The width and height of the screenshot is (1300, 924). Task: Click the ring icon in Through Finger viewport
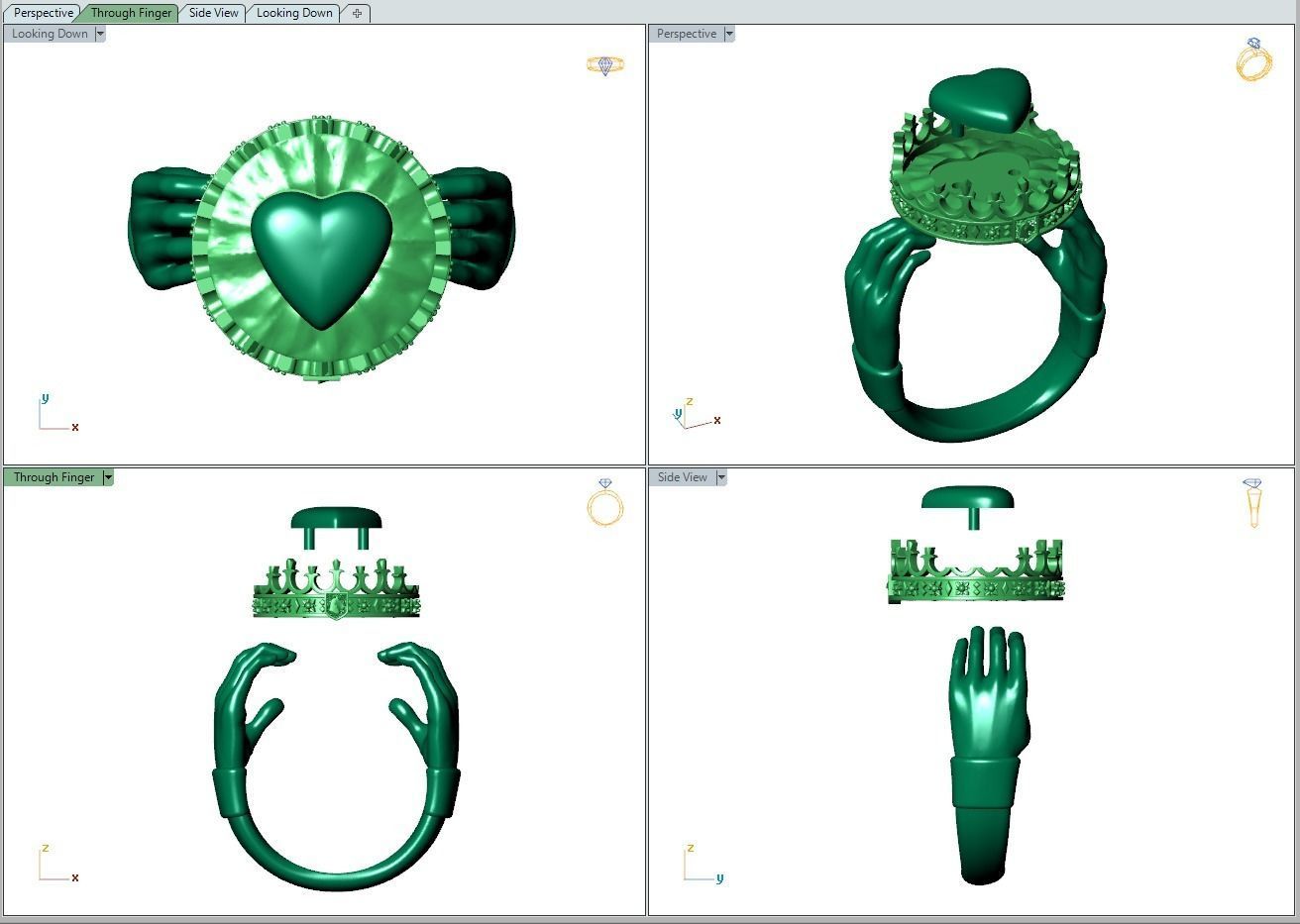[605, 502]
